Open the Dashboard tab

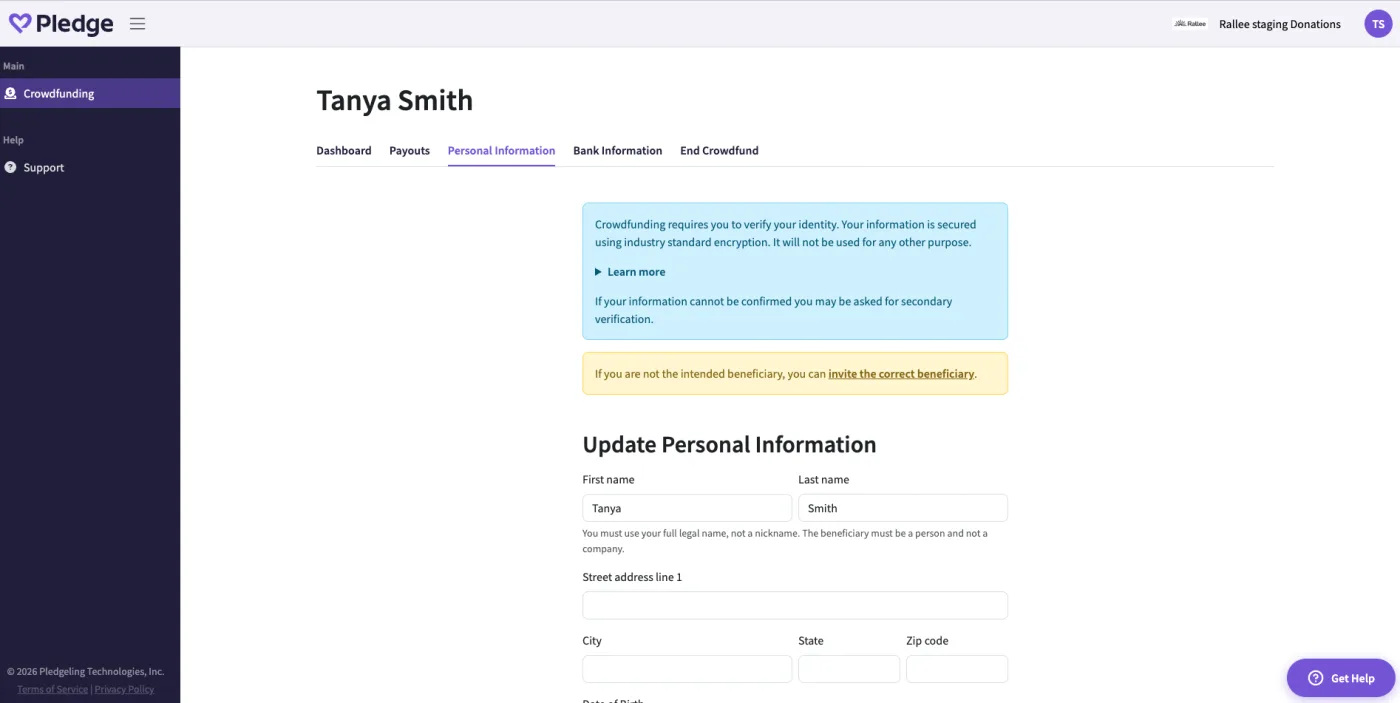pyautogui.click(x=344, y=151)
